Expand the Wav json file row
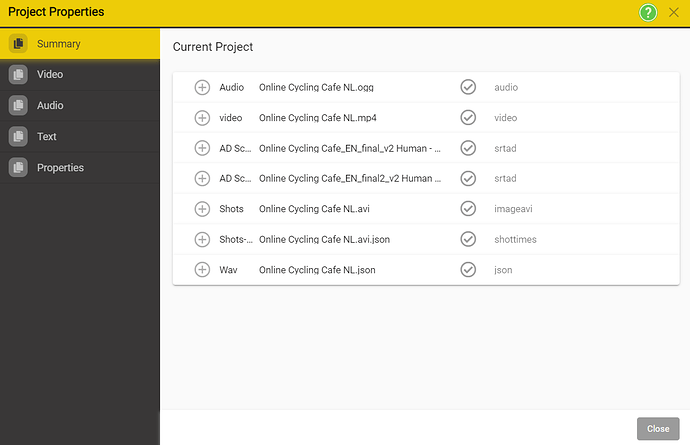Viewport: 690px width, 445px height. tap(202, 269)
